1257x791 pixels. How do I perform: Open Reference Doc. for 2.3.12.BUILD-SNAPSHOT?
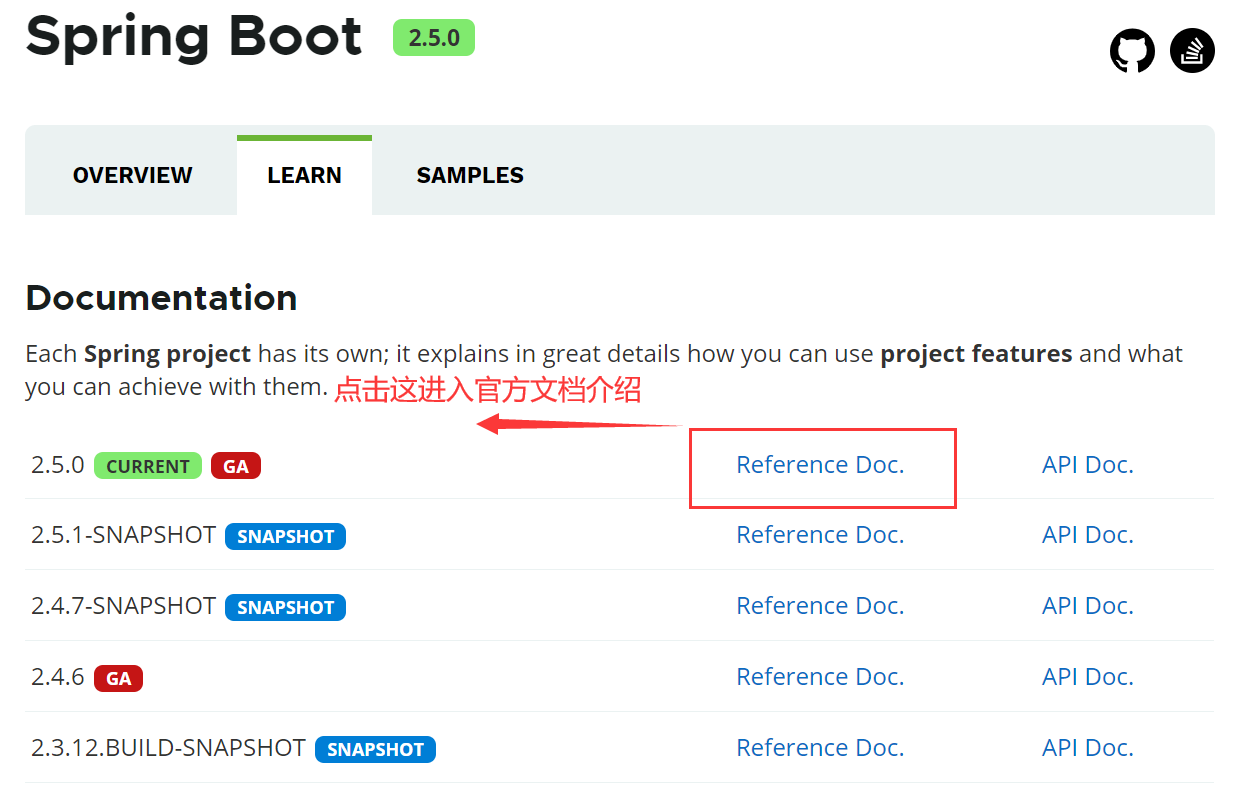coord(820,748)
